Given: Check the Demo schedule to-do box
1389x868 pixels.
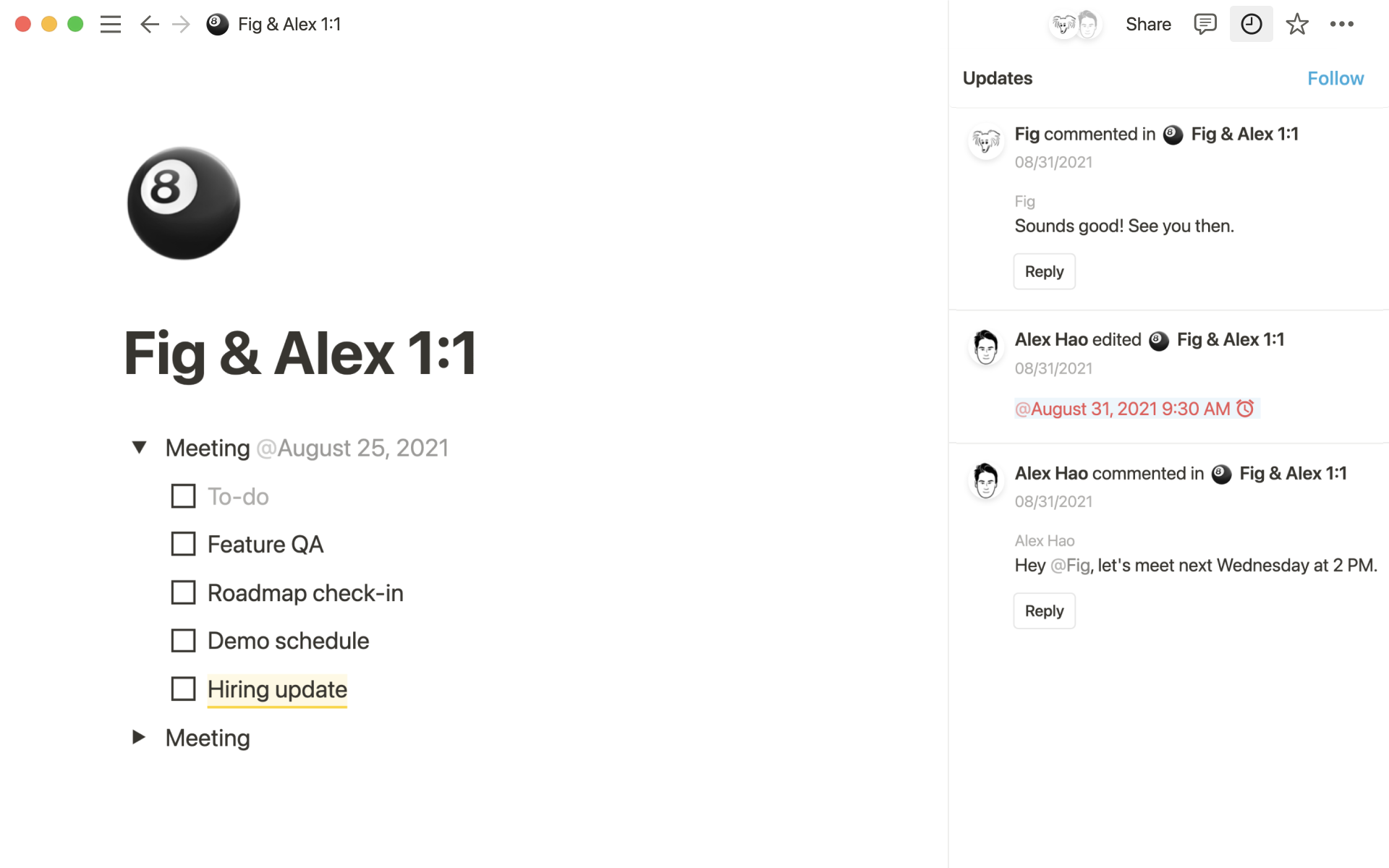Looking at the screenshot, I should click(183, 641).
